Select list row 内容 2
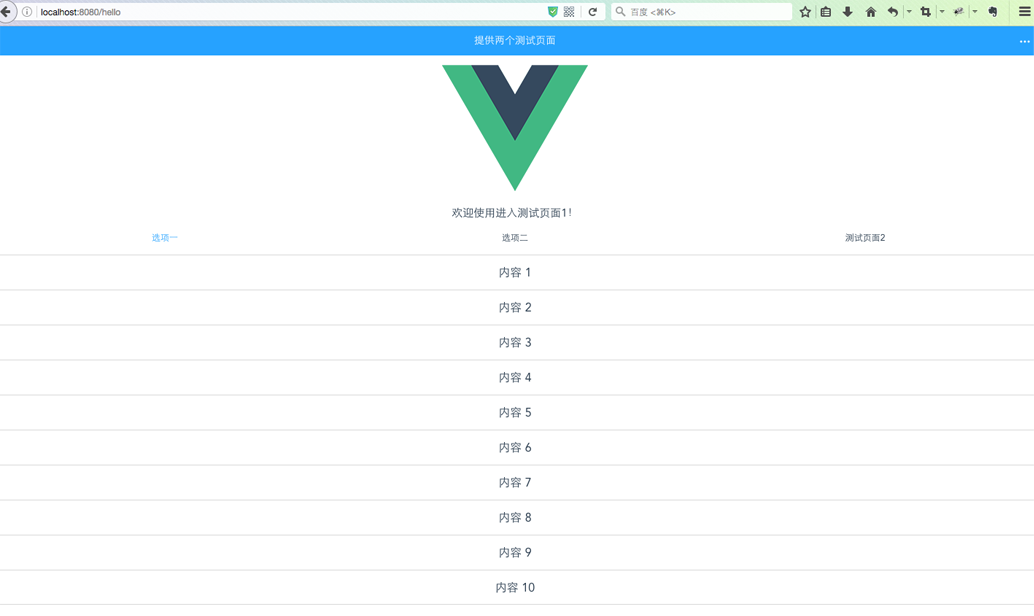 pos(517,307)
